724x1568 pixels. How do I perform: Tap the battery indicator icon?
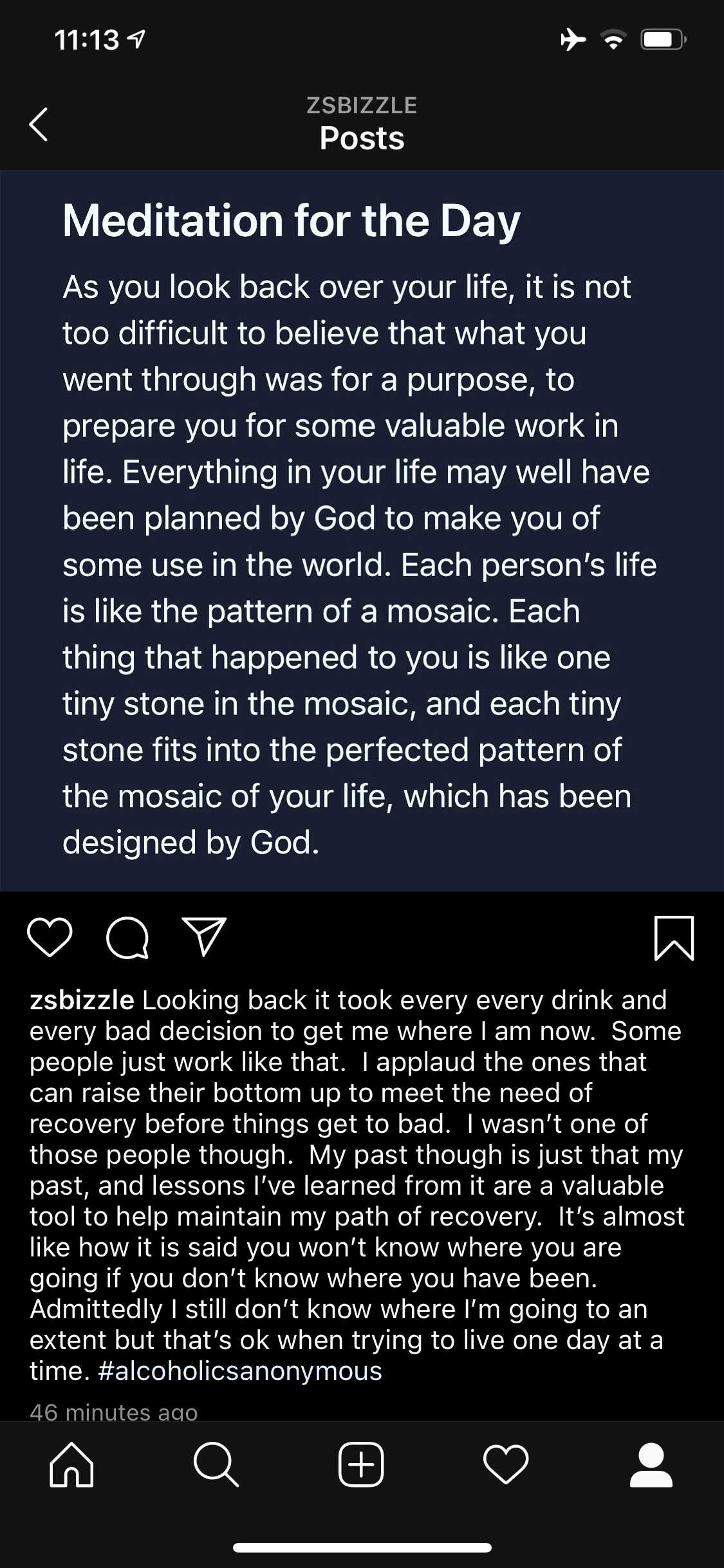664,40
